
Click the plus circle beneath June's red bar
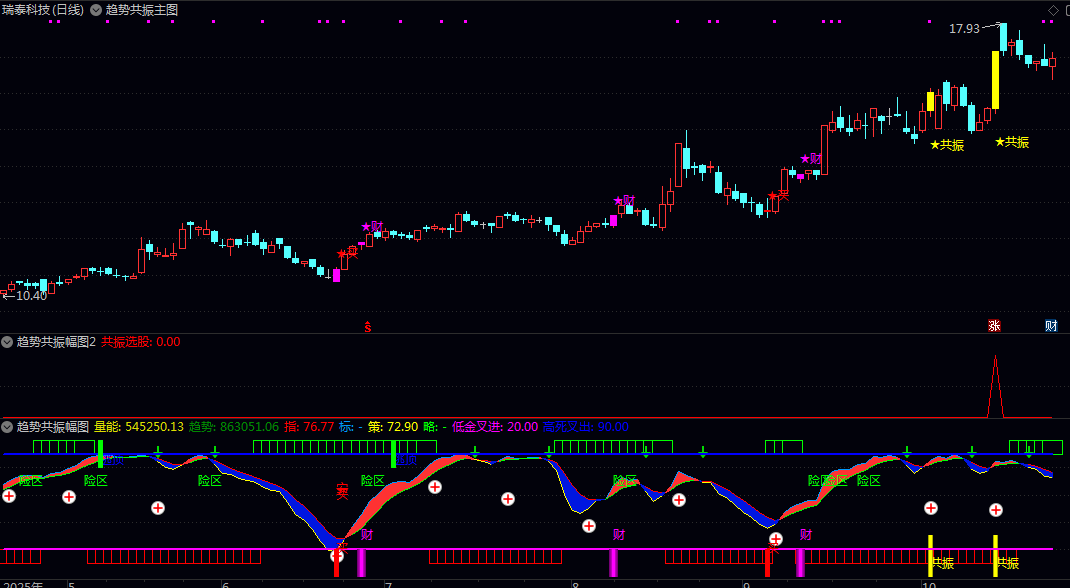[x=337, y=556]
